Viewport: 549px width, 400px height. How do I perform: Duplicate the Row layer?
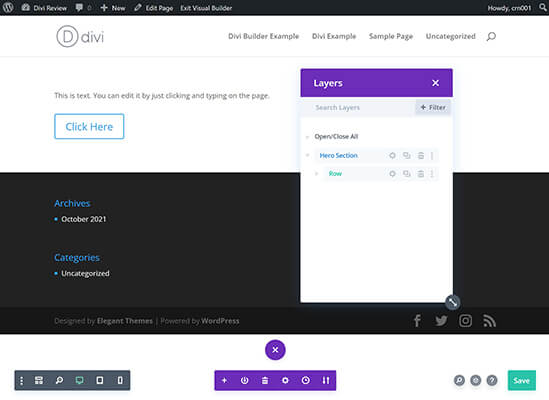tap(406, 174)
